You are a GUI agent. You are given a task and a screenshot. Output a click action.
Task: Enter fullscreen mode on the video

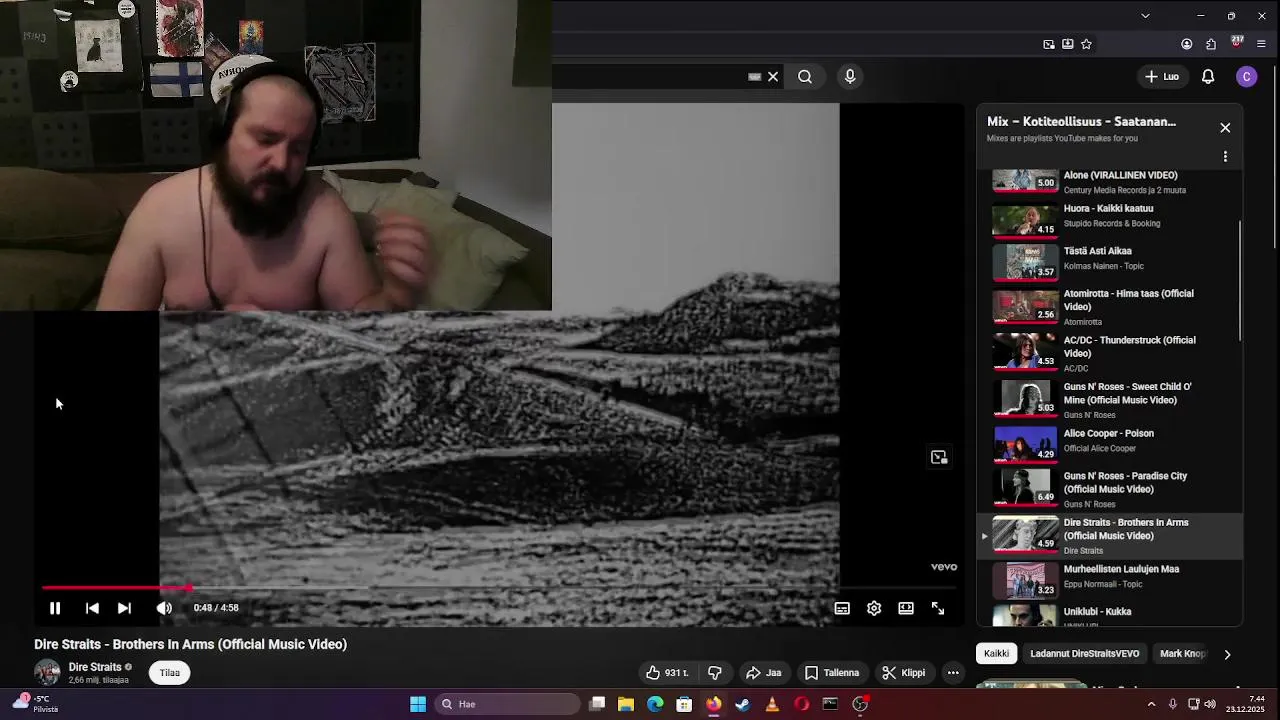pyautogui.click(x=938, y=608)
